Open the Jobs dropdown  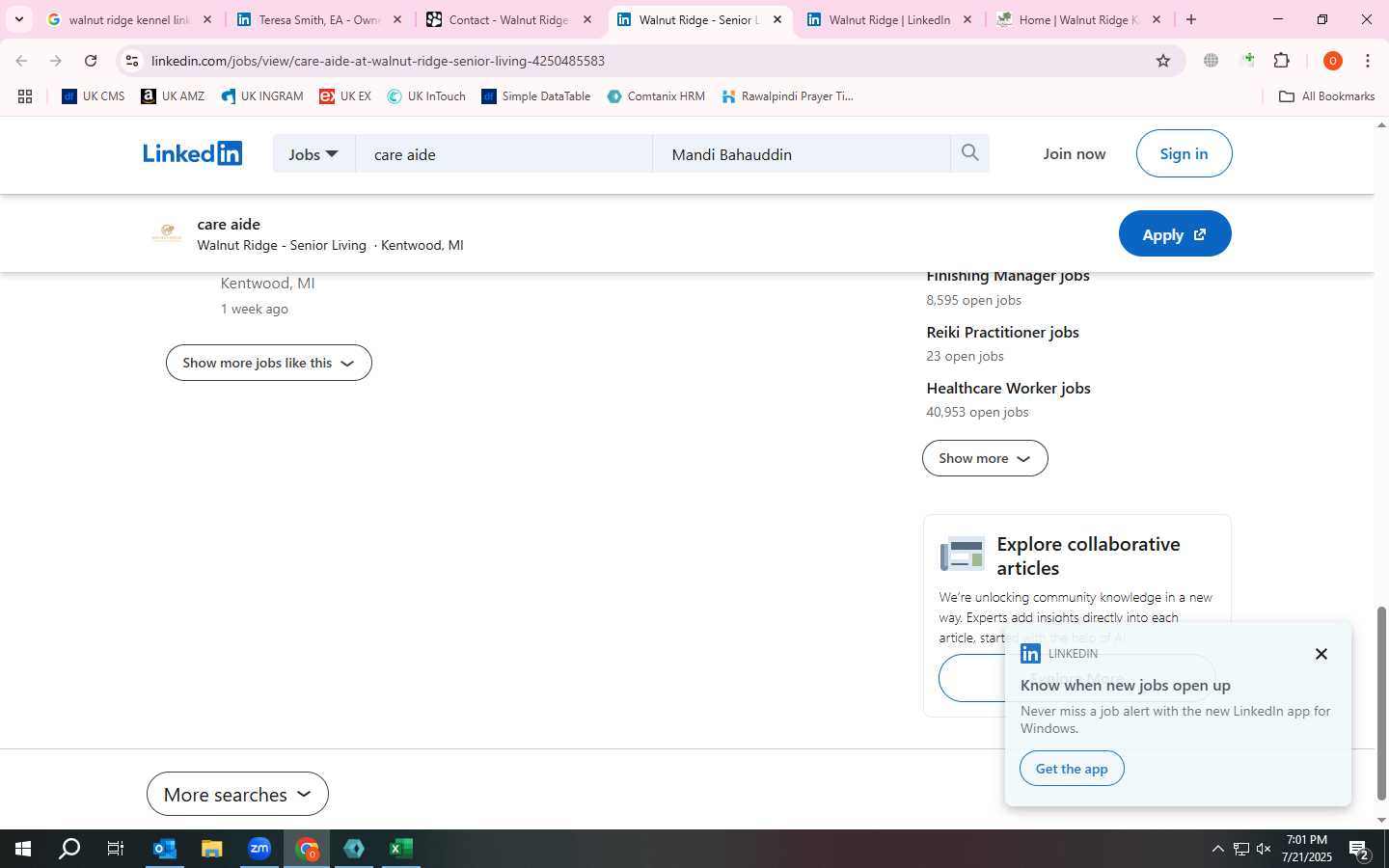coord(313,153)
